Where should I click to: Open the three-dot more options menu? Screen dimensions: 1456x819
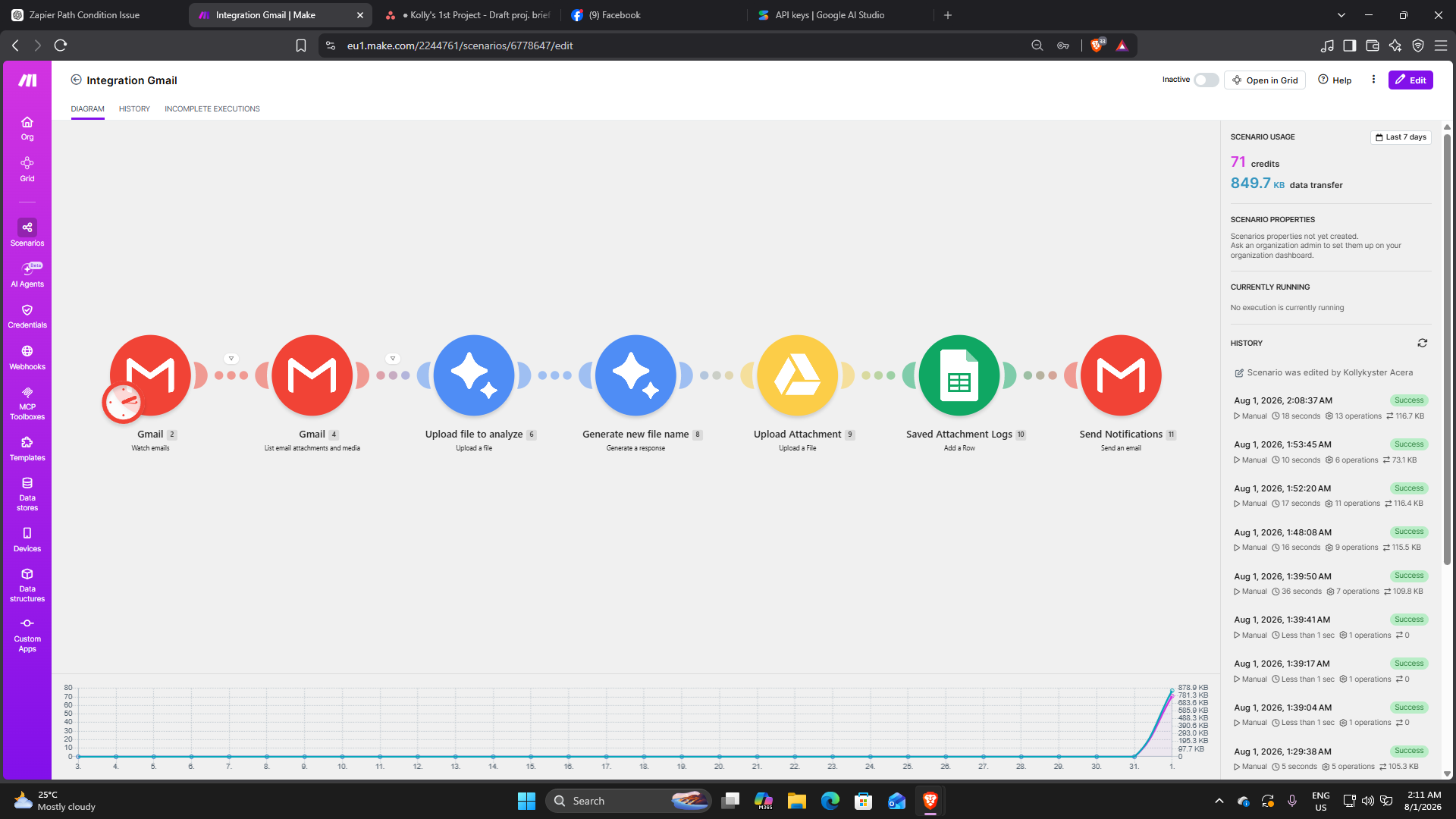coord(1373,80)
